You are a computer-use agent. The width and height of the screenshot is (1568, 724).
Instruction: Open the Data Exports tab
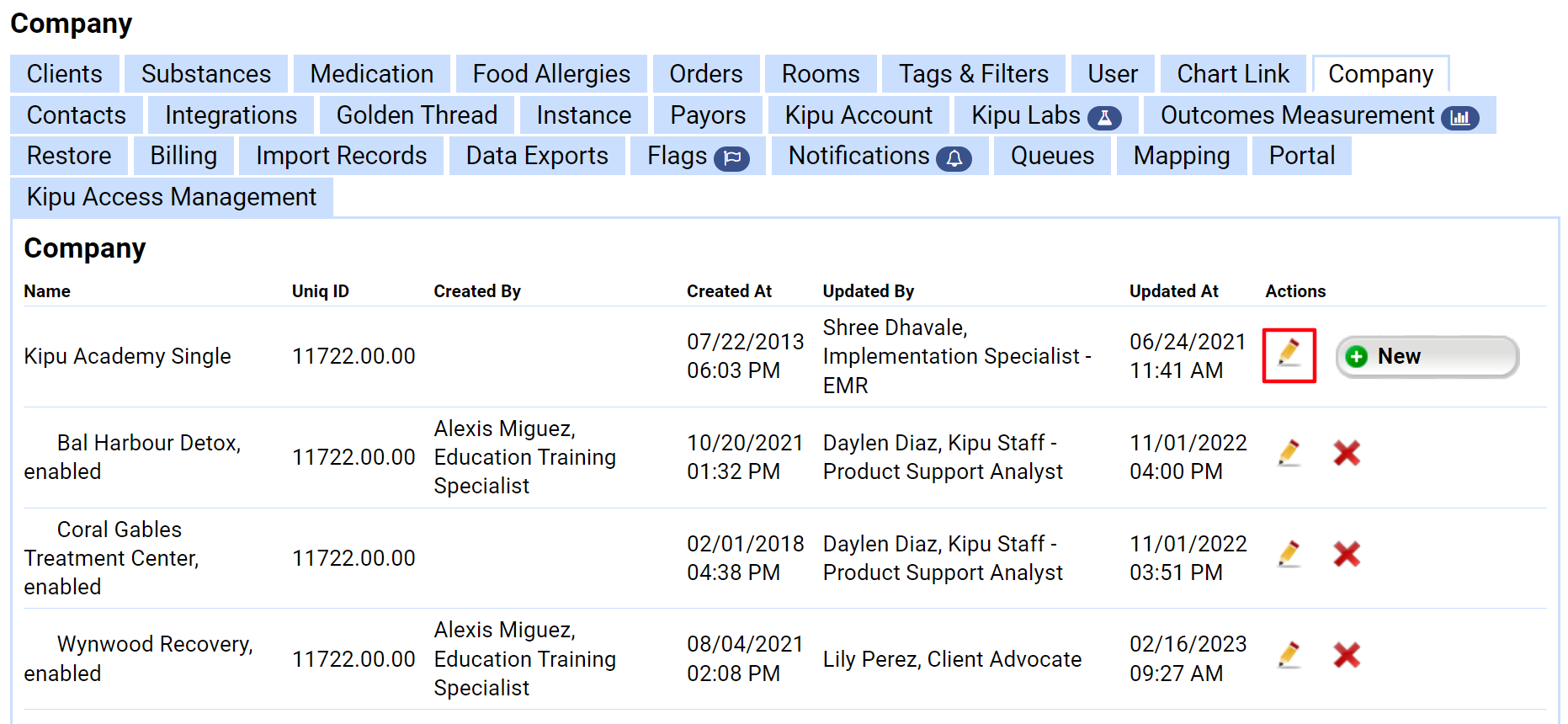[x=537, y=156]
